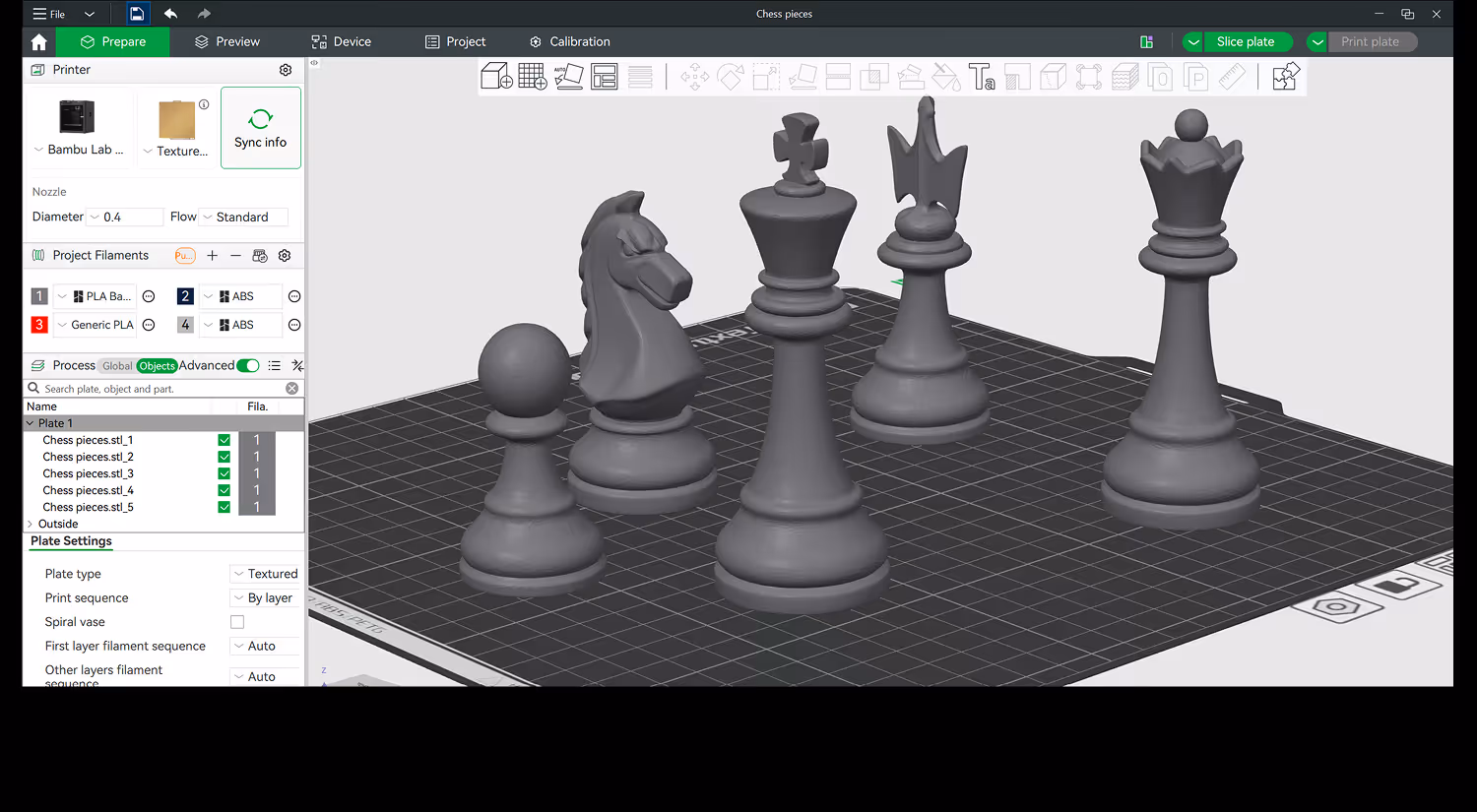
Task: Switch to the Project tab
Action: point(456,41)
